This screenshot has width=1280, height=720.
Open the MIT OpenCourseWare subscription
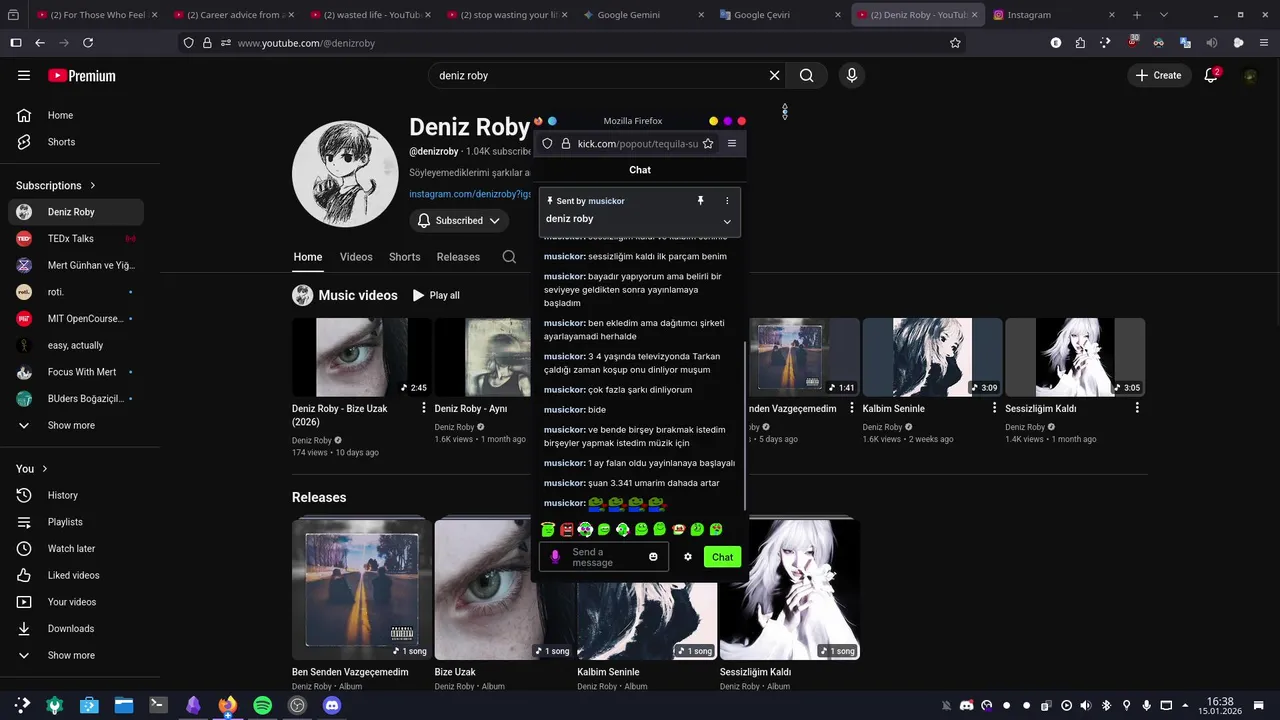[x=76, y=318]
